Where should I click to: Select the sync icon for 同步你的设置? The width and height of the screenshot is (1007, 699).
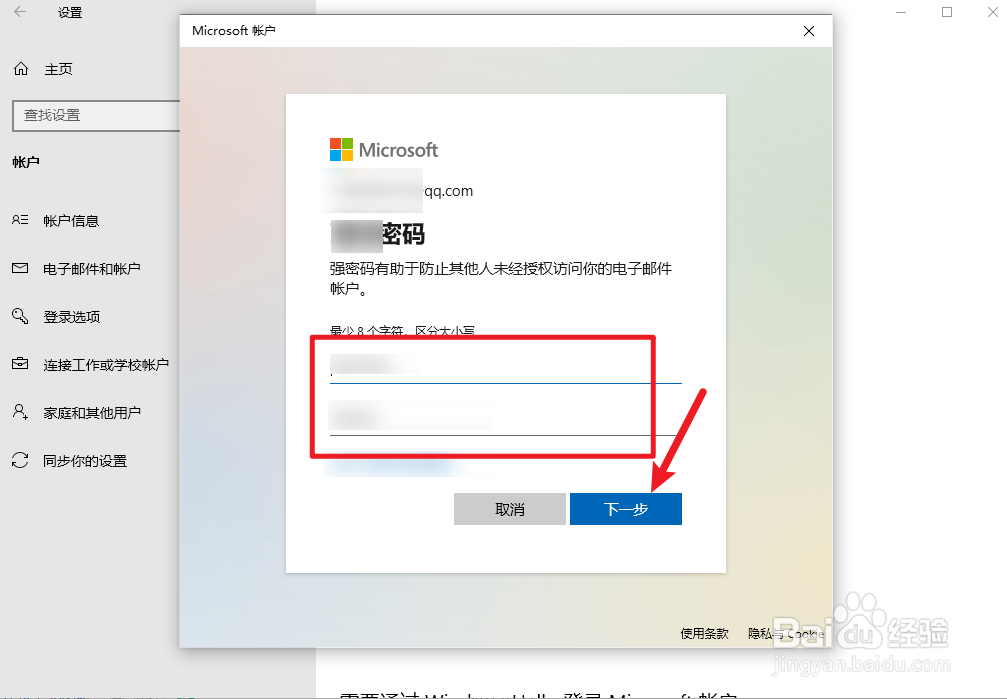[20, 460]
